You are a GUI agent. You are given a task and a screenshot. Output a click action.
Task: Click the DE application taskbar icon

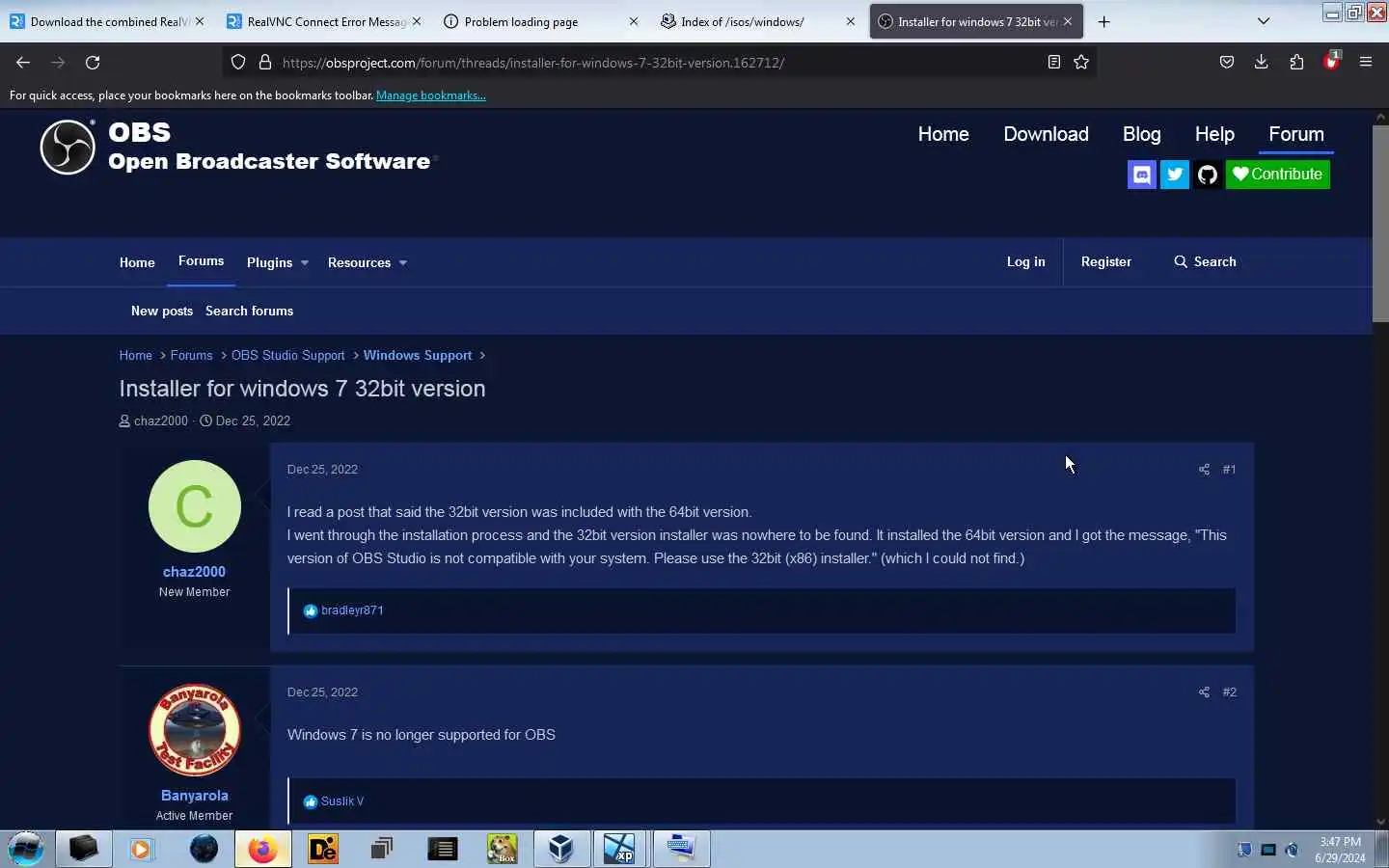pyautogui.click(x=323, y=849)
